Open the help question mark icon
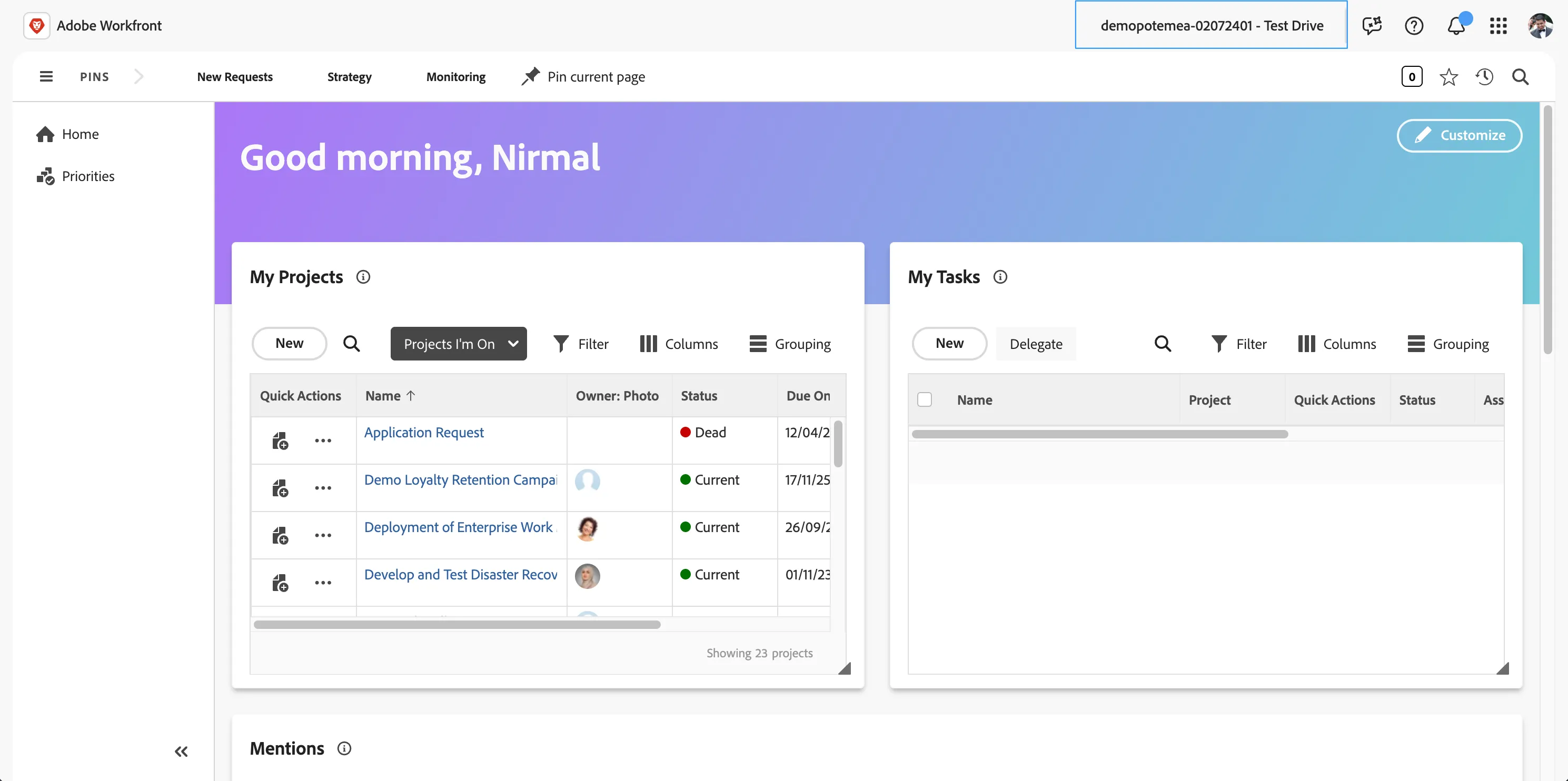The width and height of the screenshot is (1568, 781). click(x=1413, y=26)
